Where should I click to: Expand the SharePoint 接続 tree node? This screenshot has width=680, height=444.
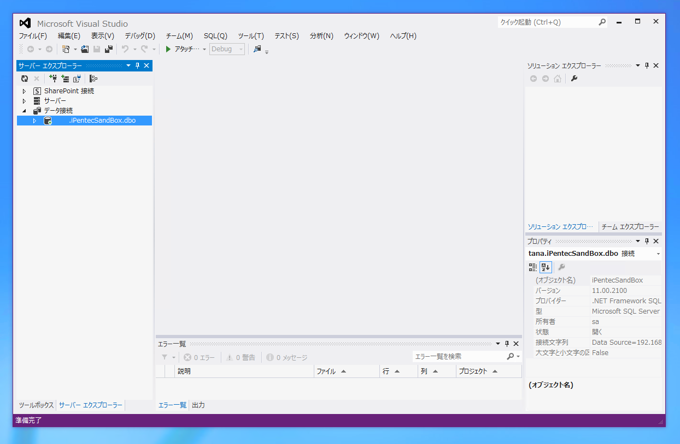pyautogui.click(x=24, y=91)
